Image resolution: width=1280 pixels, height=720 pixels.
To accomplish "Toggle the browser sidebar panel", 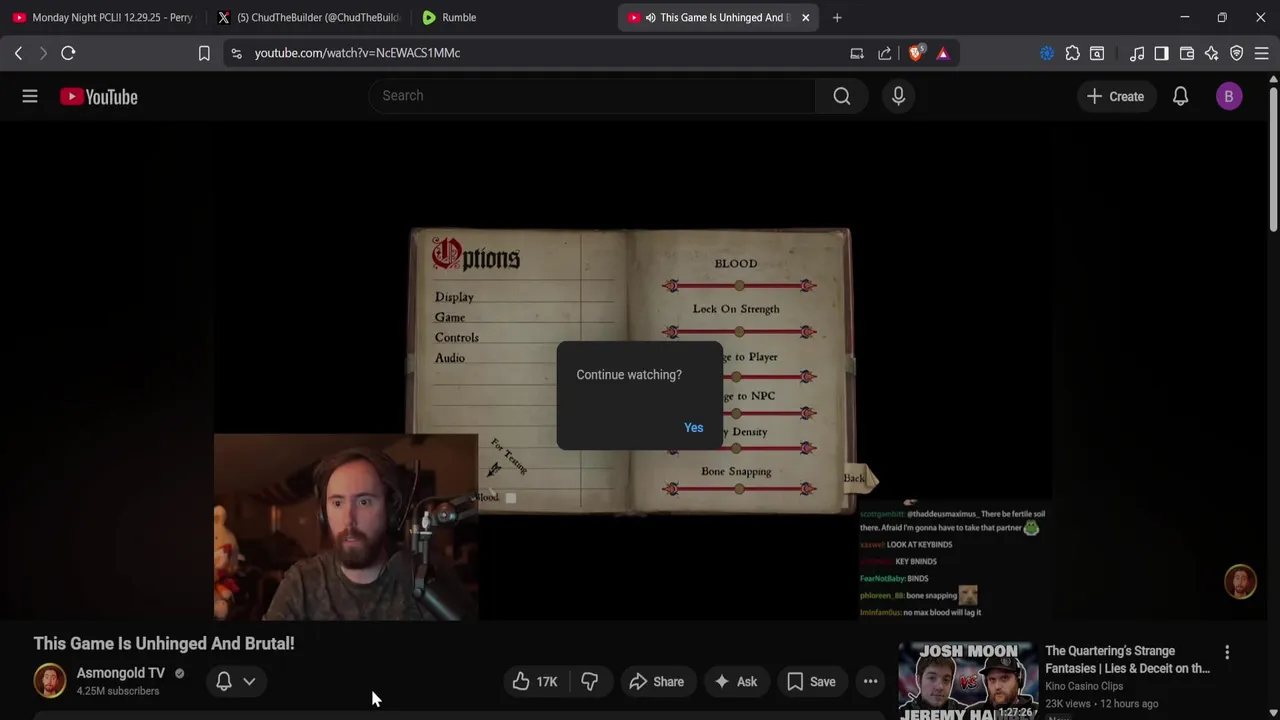I will (1161, 53).
